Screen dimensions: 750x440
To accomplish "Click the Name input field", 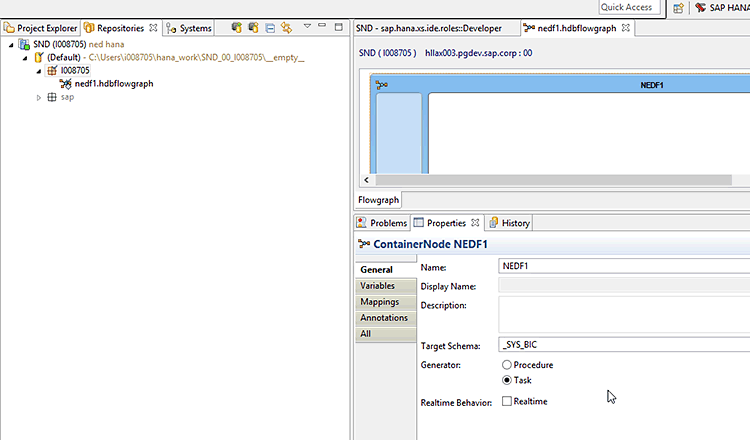I will (x=624, y=266).
